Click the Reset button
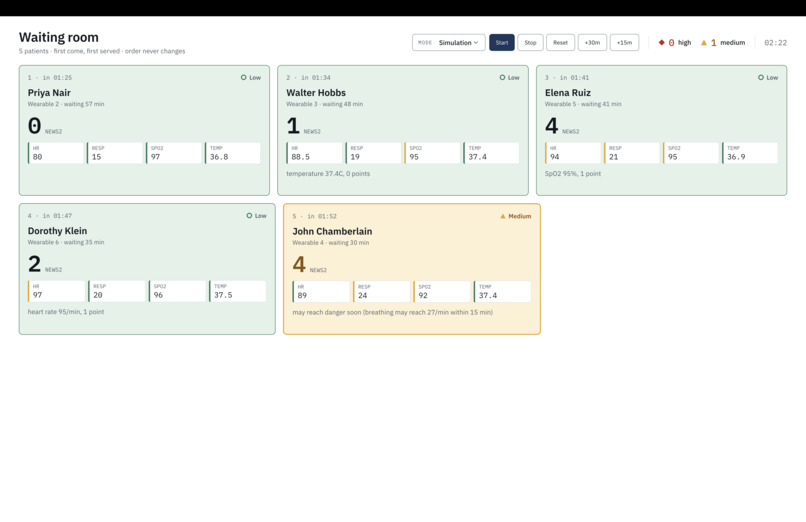 [x=560, y=43]
